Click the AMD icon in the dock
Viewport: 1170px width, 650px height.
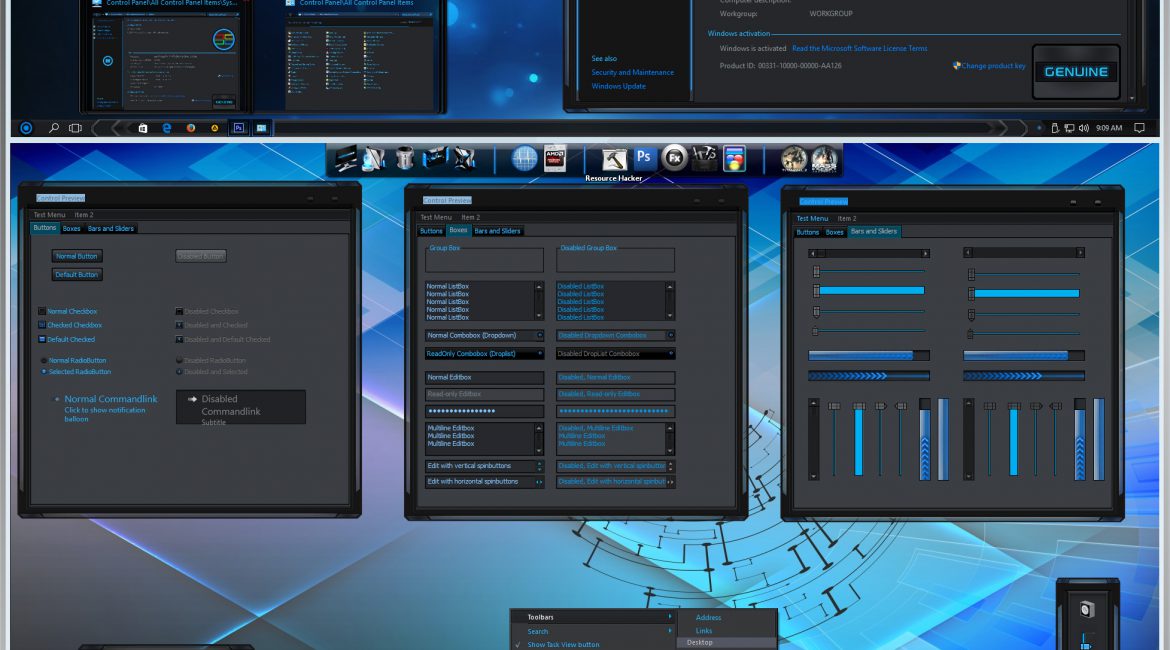click(554, 158)
